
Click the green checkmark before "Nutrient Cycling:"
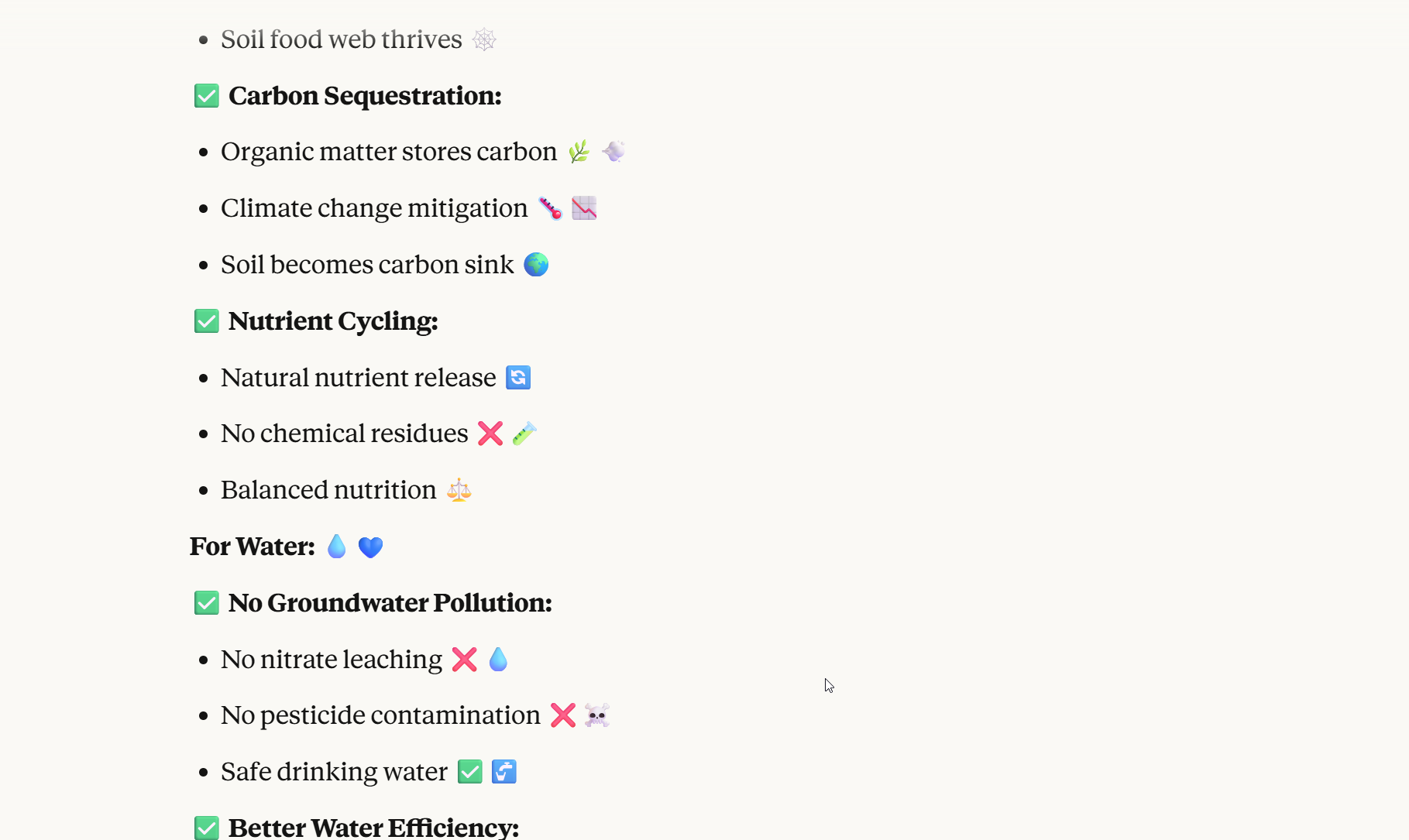207,321
